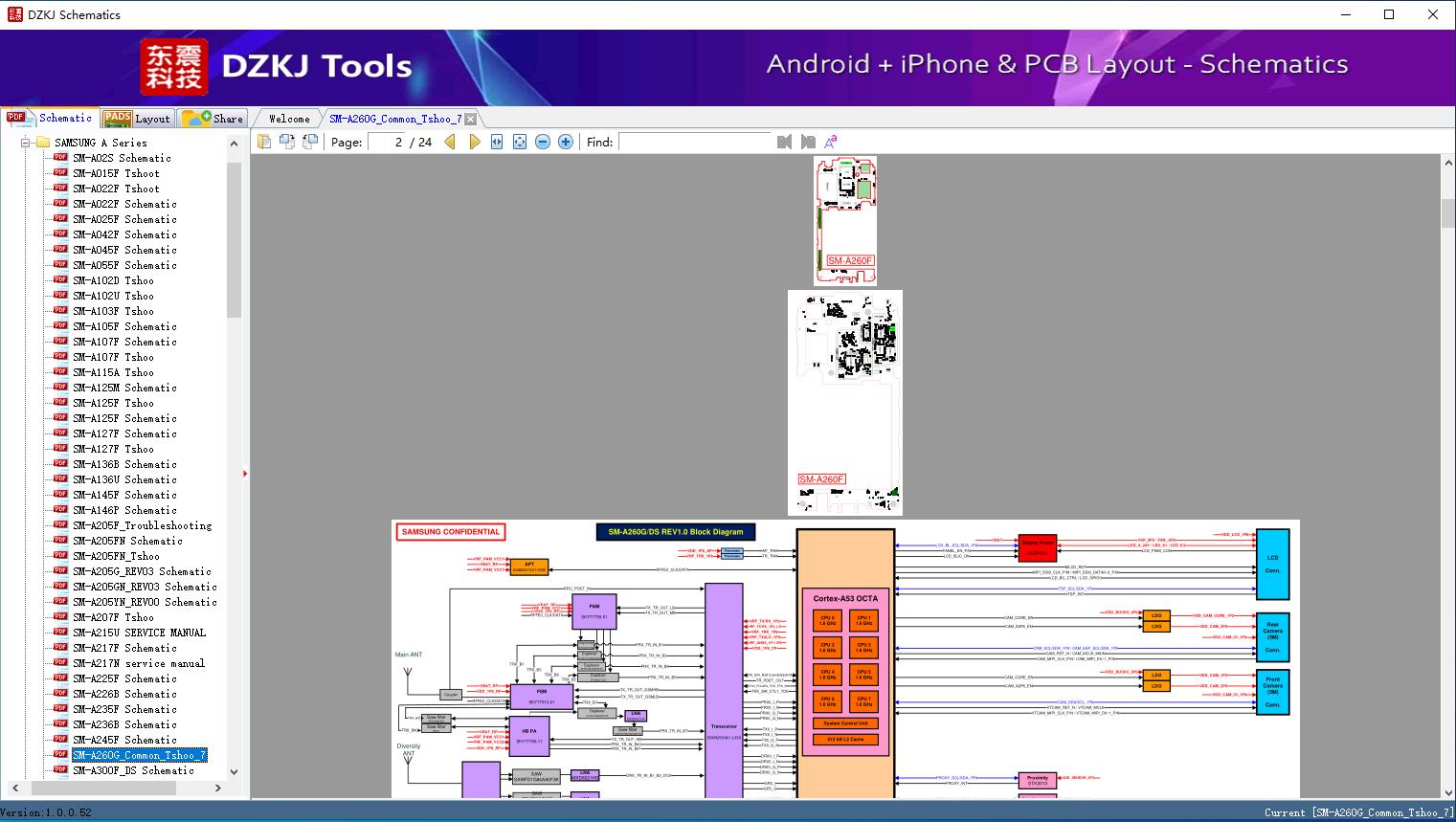Open SM-A102U Tshoo file

[x=113, y=296]
